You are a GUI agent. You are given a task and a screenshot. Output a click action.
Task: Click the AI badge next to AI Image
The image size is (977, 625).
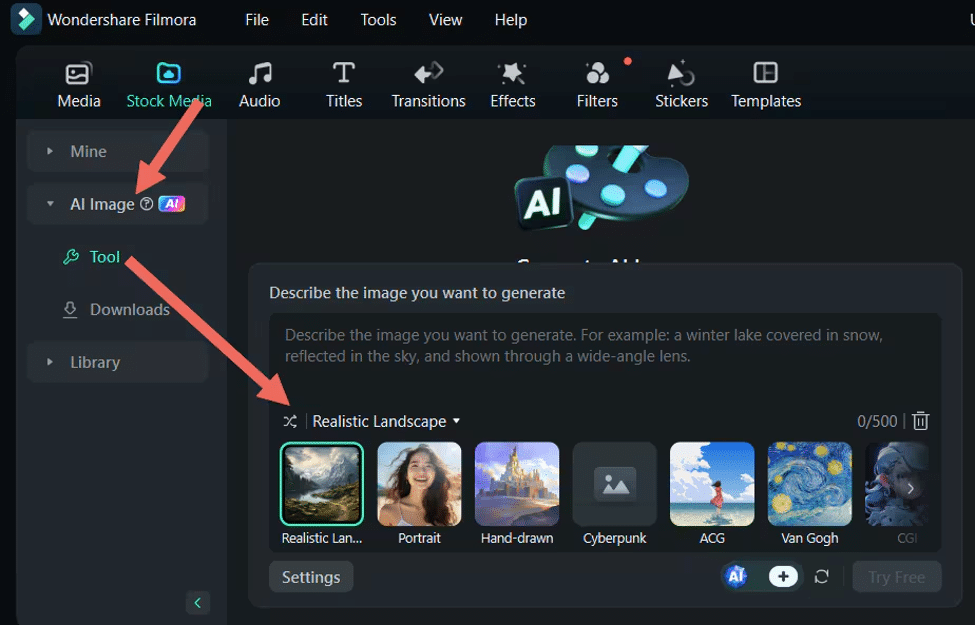pos(172,204)
